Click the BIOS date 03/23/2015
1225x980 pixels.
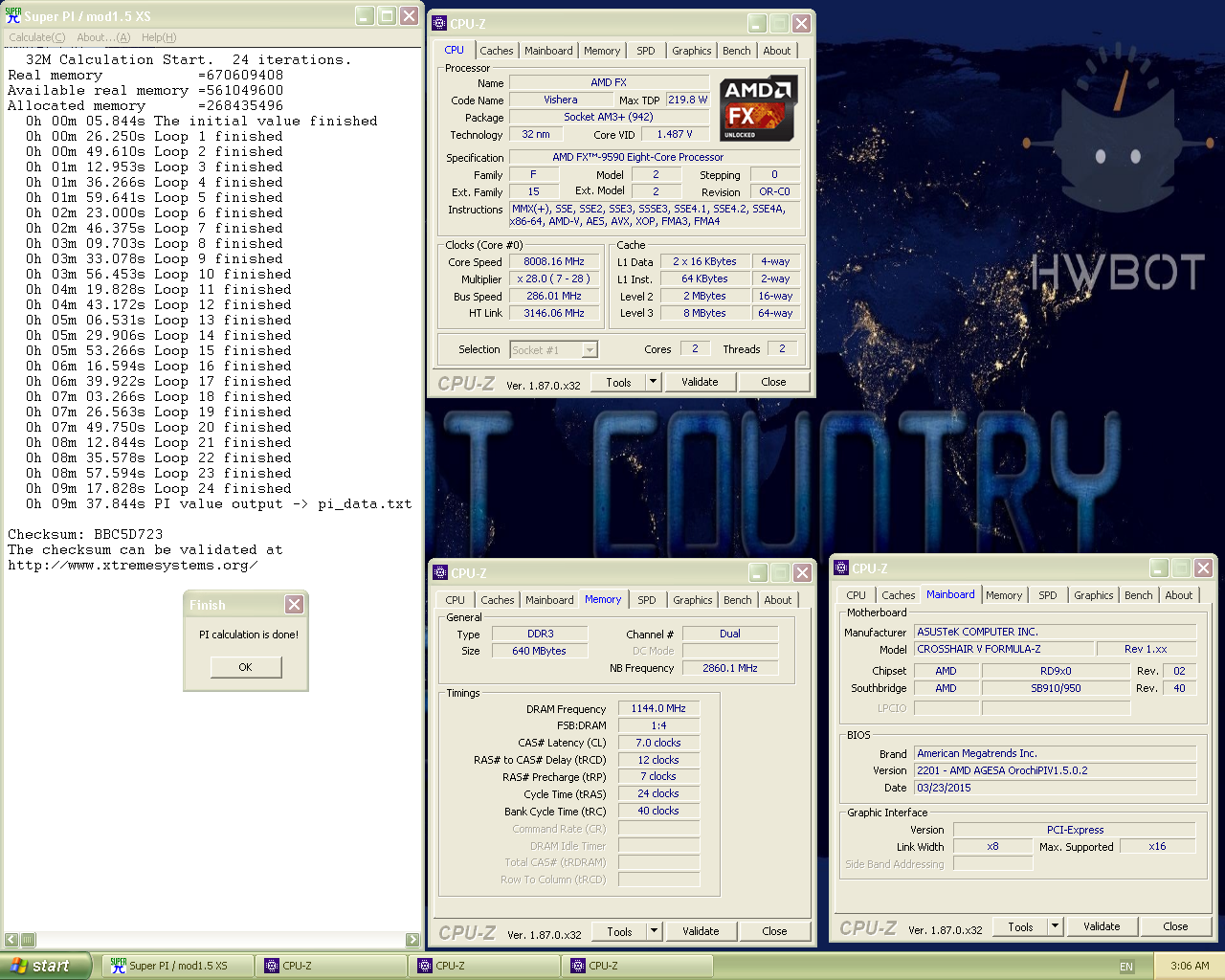tap(1056, 788)
